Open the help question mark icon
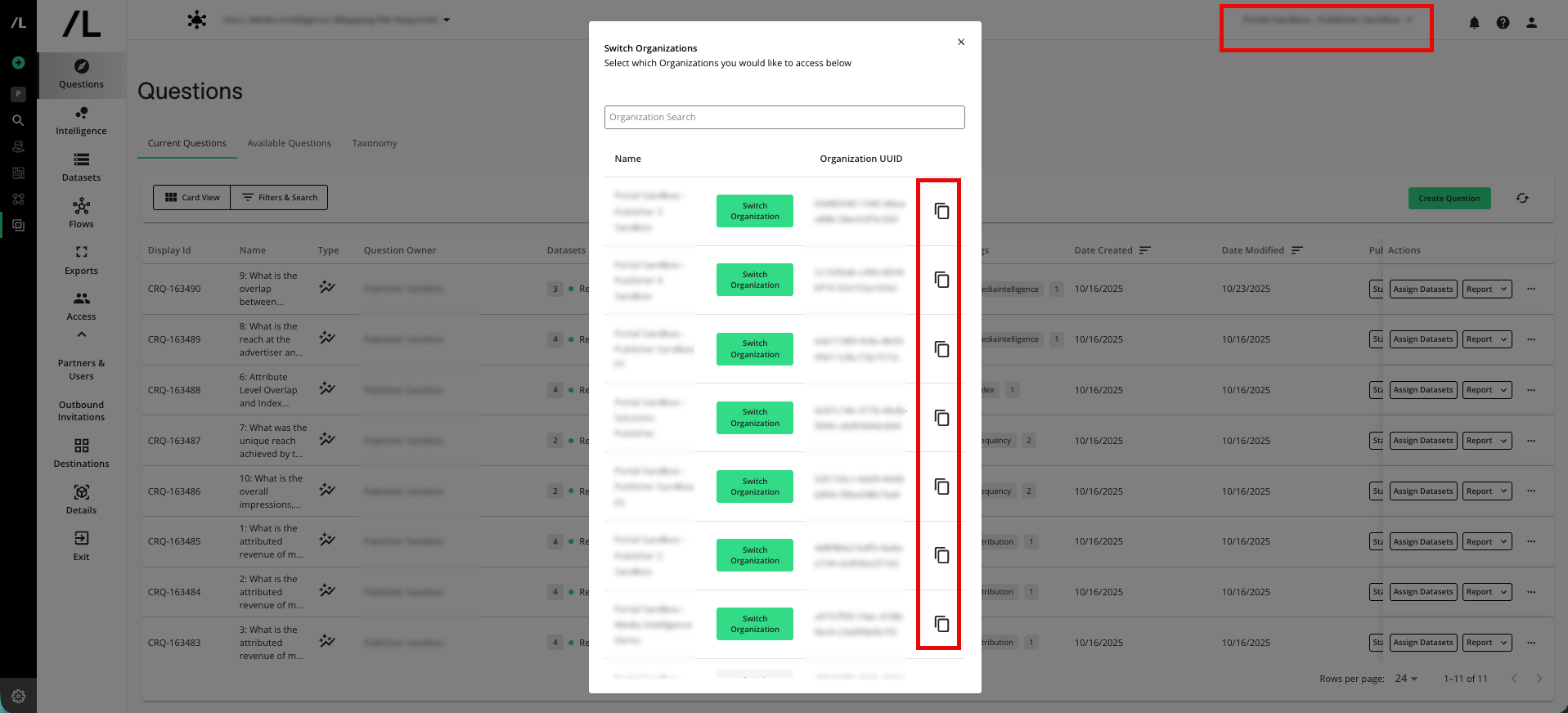This screenshot has height=713, width=1568. 1503,23
